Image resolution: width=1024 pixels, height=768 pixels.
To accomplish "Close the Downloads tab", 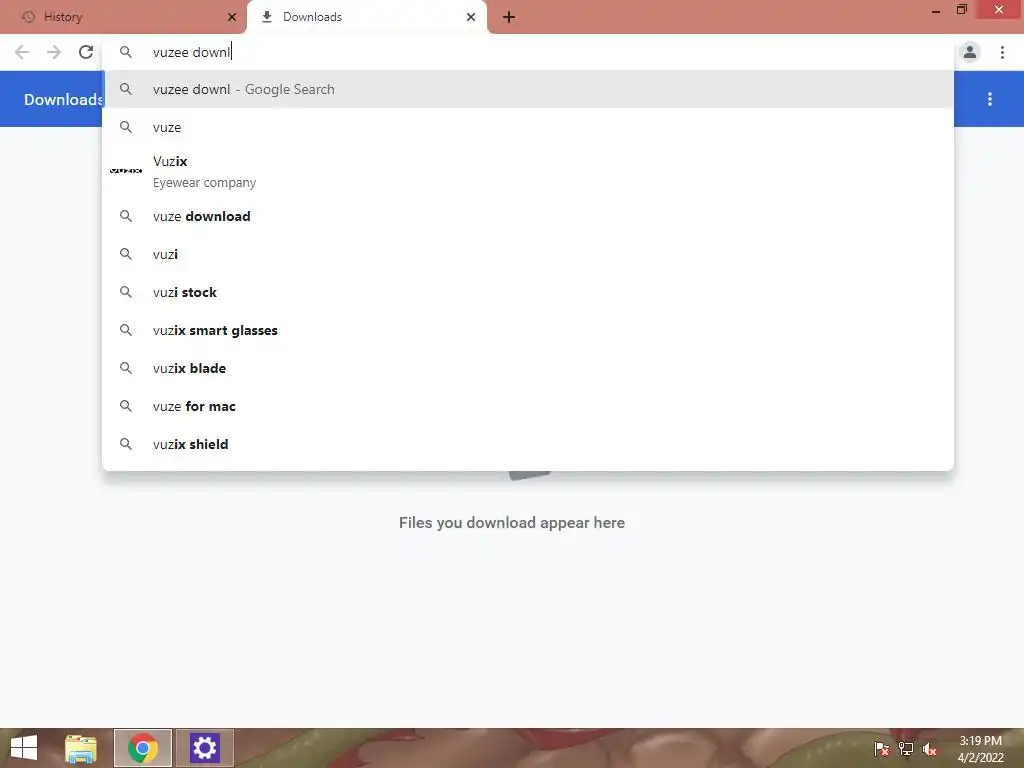I will pos(471,17).
